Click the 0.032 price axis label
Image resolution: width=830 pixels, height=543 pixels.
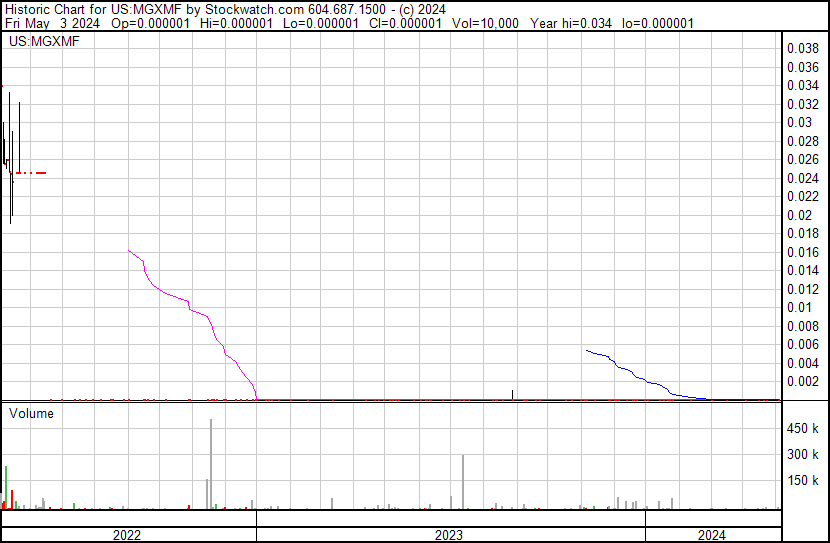[x=802, y=104]
